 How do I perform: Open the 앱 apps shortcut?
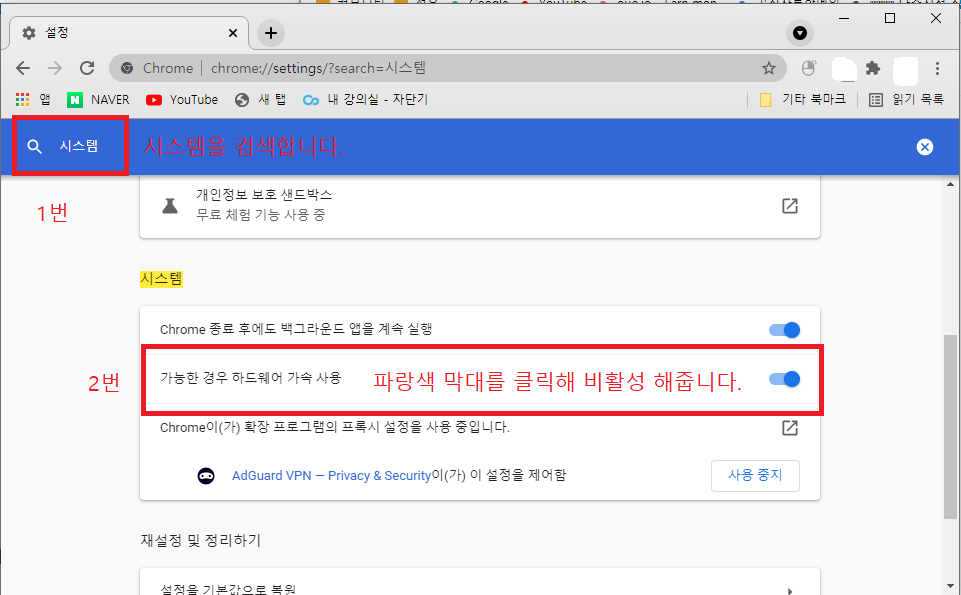33,99
